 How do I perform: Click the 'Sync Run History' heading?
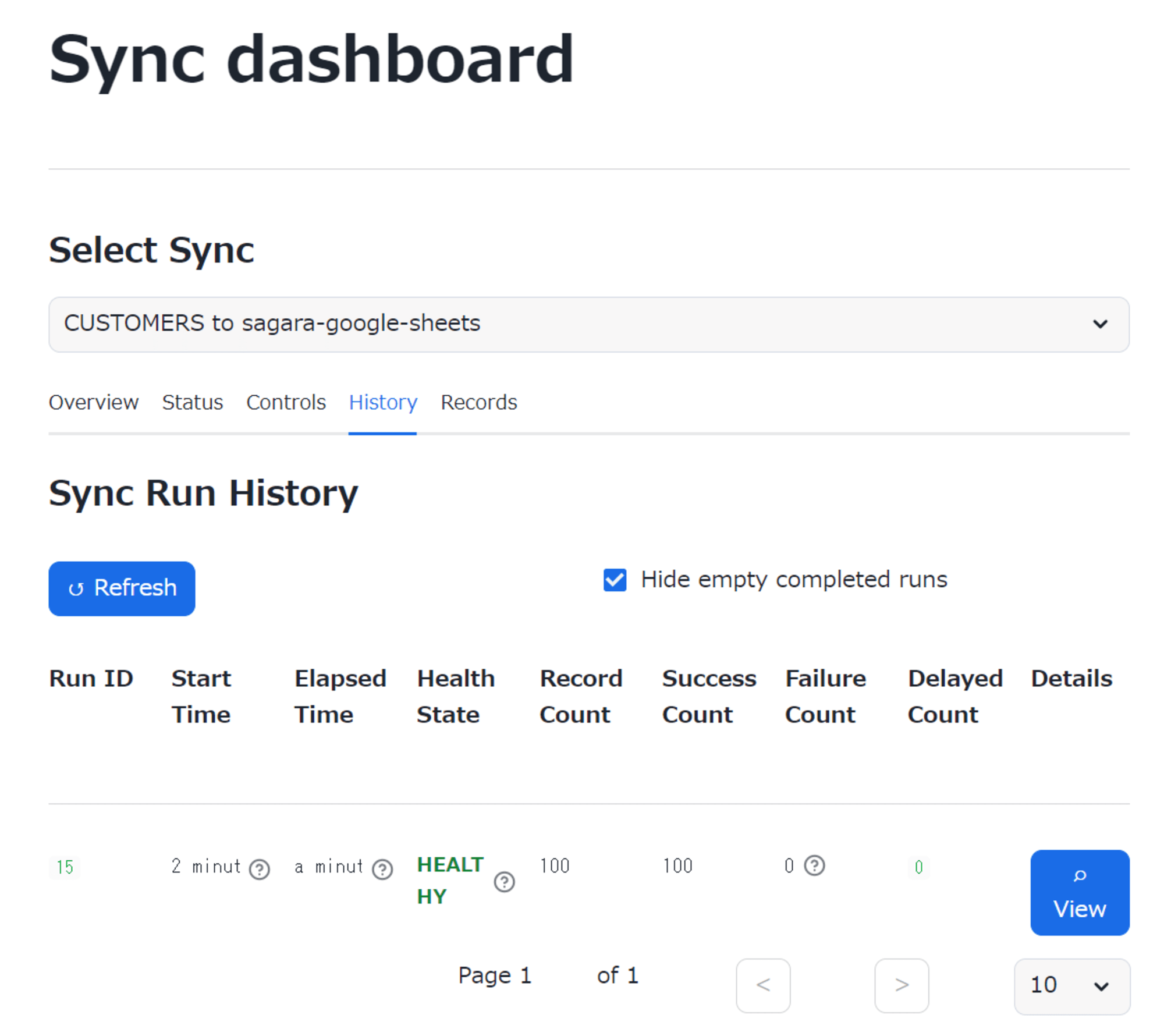[x=203, y=494]
